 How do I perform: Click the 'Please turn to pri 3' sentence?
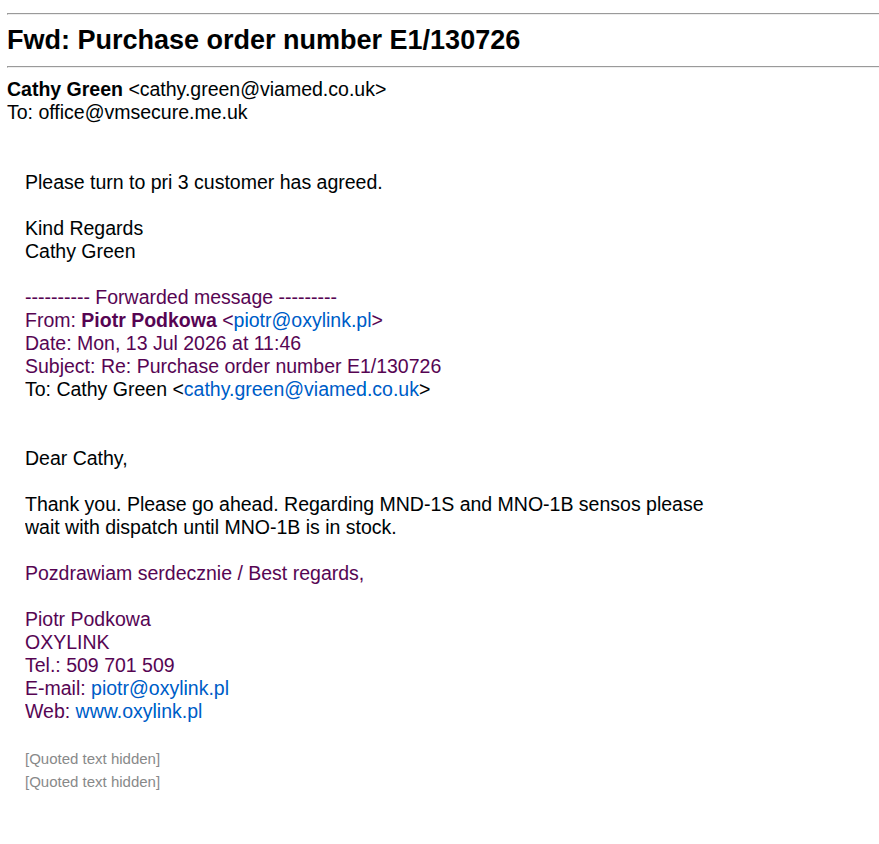[x=203, y=183]
